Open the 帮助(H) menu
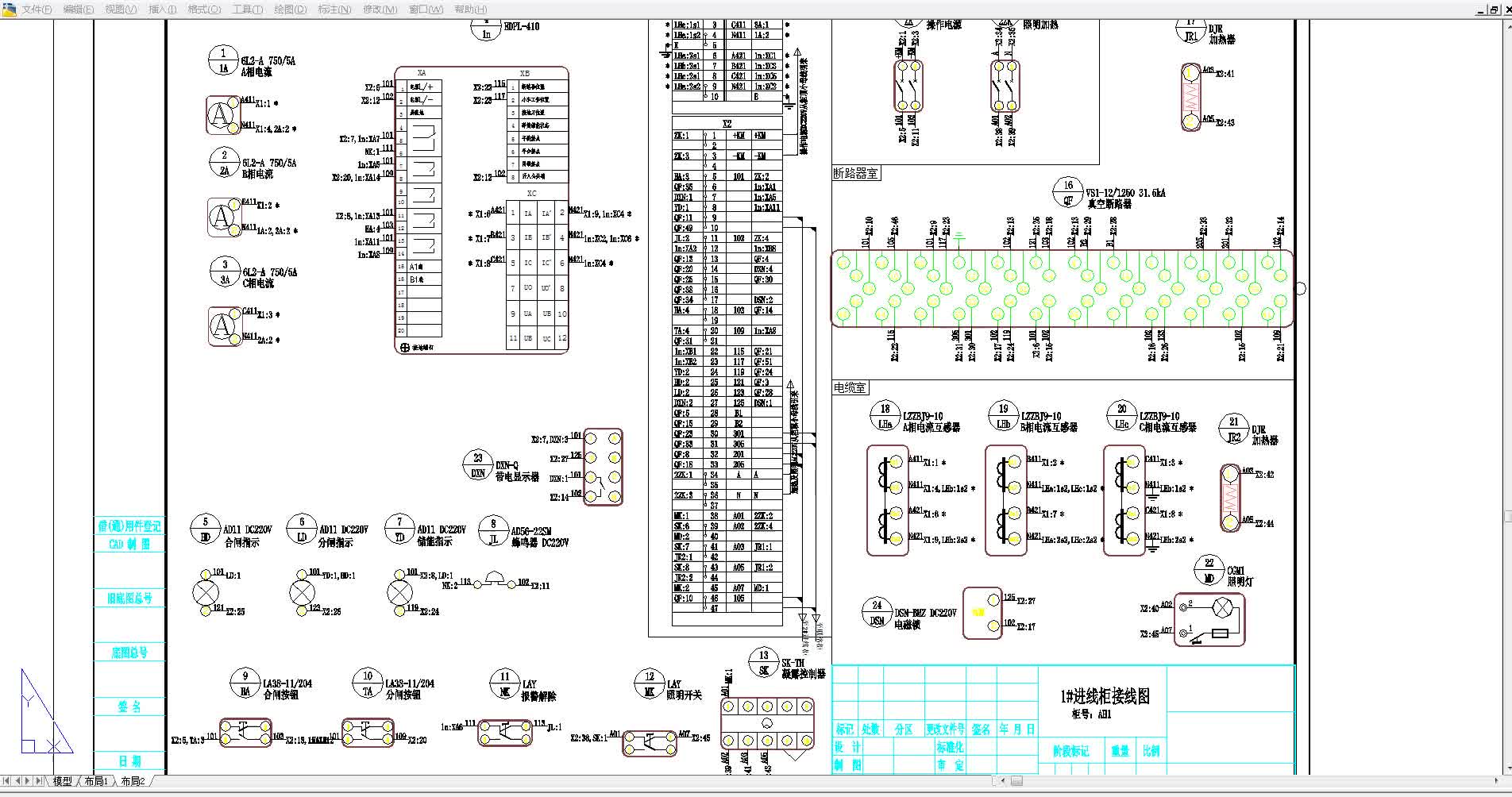Screen dimensions: 1512x797 tap(471, 10)
